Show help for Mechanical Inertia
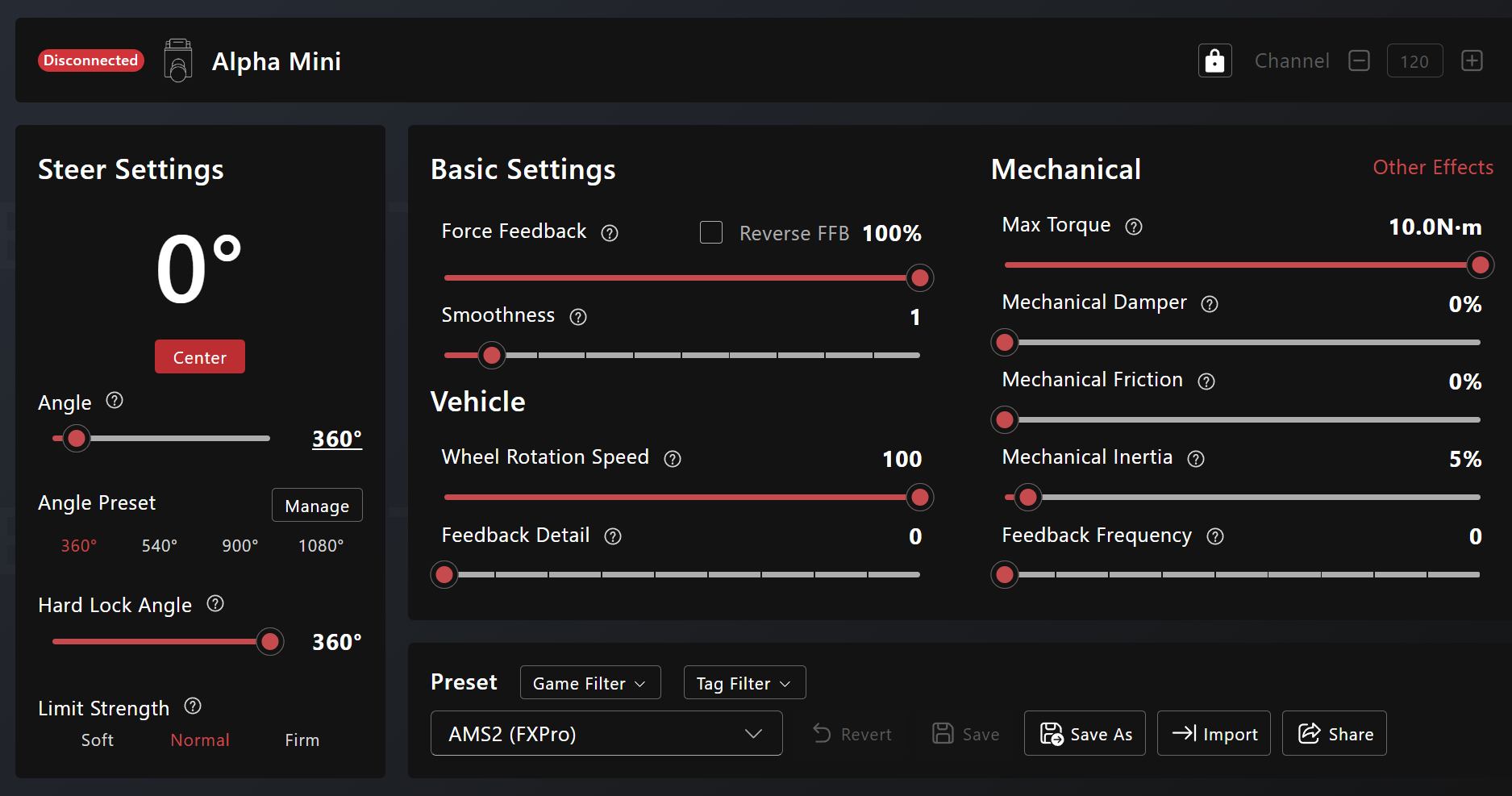Viewport: 1512px width, 796px height. [x=1196, y=459]
